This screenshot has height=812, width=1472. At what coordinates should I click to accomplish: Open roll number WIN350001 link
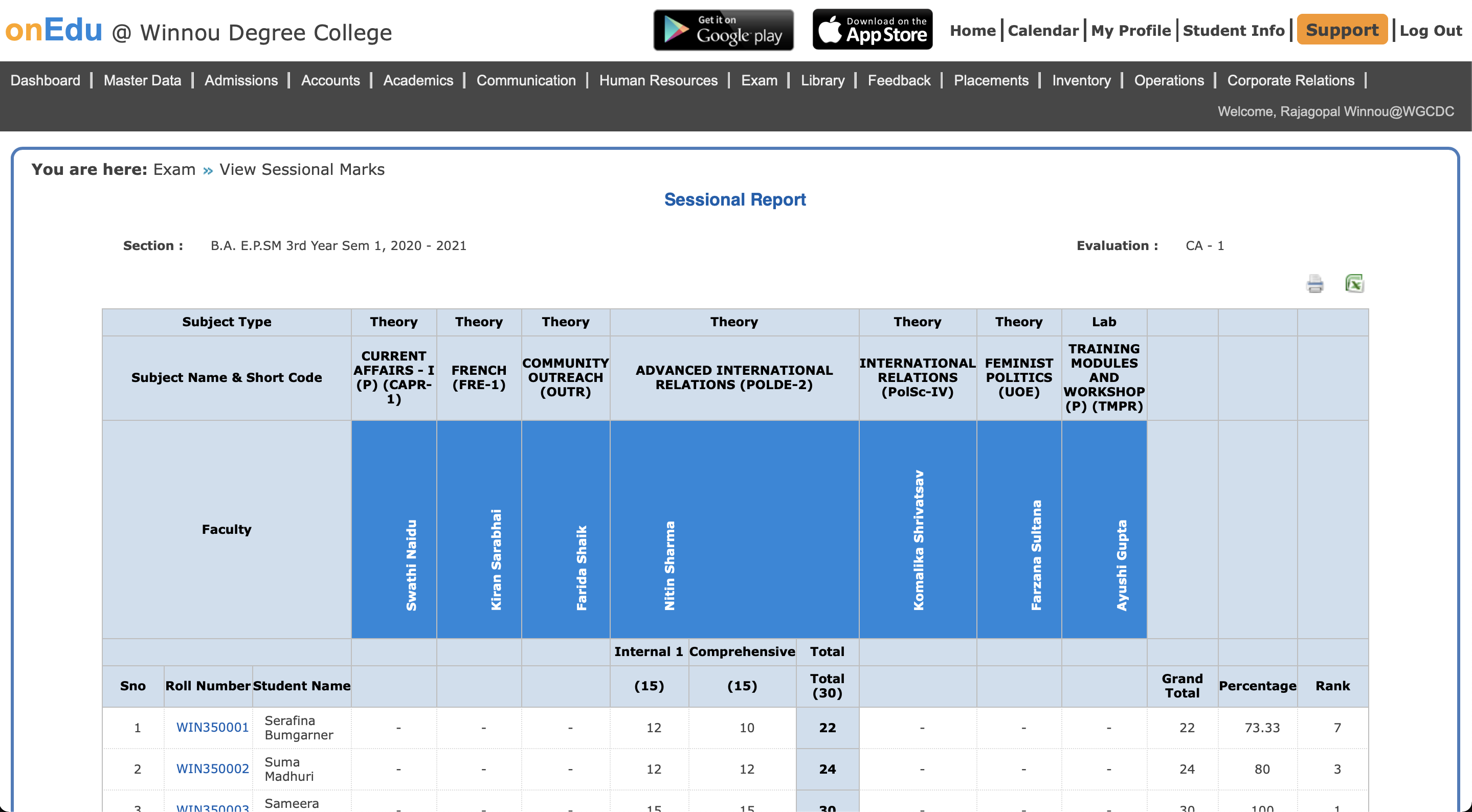[212, 728]
